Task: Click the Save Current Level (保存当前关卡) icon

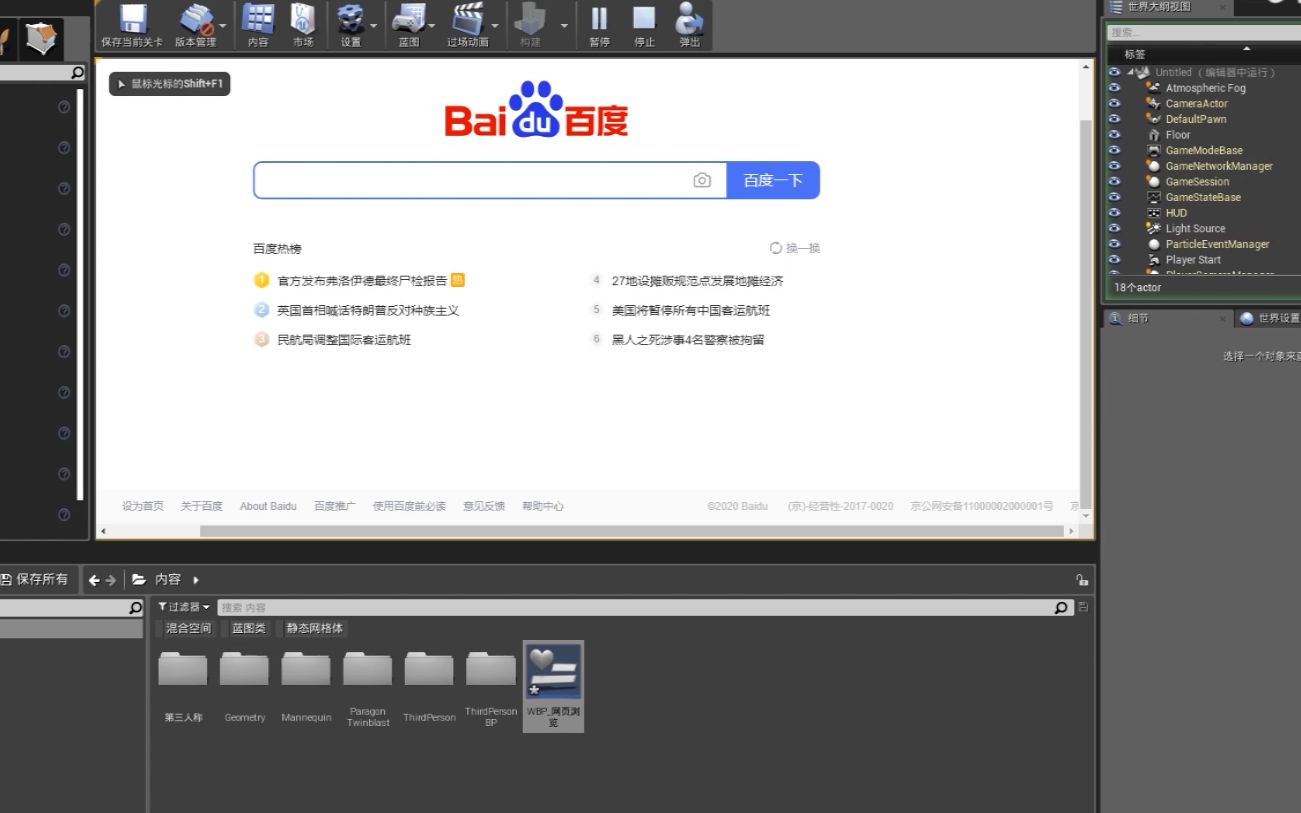Action: point(132,19)
